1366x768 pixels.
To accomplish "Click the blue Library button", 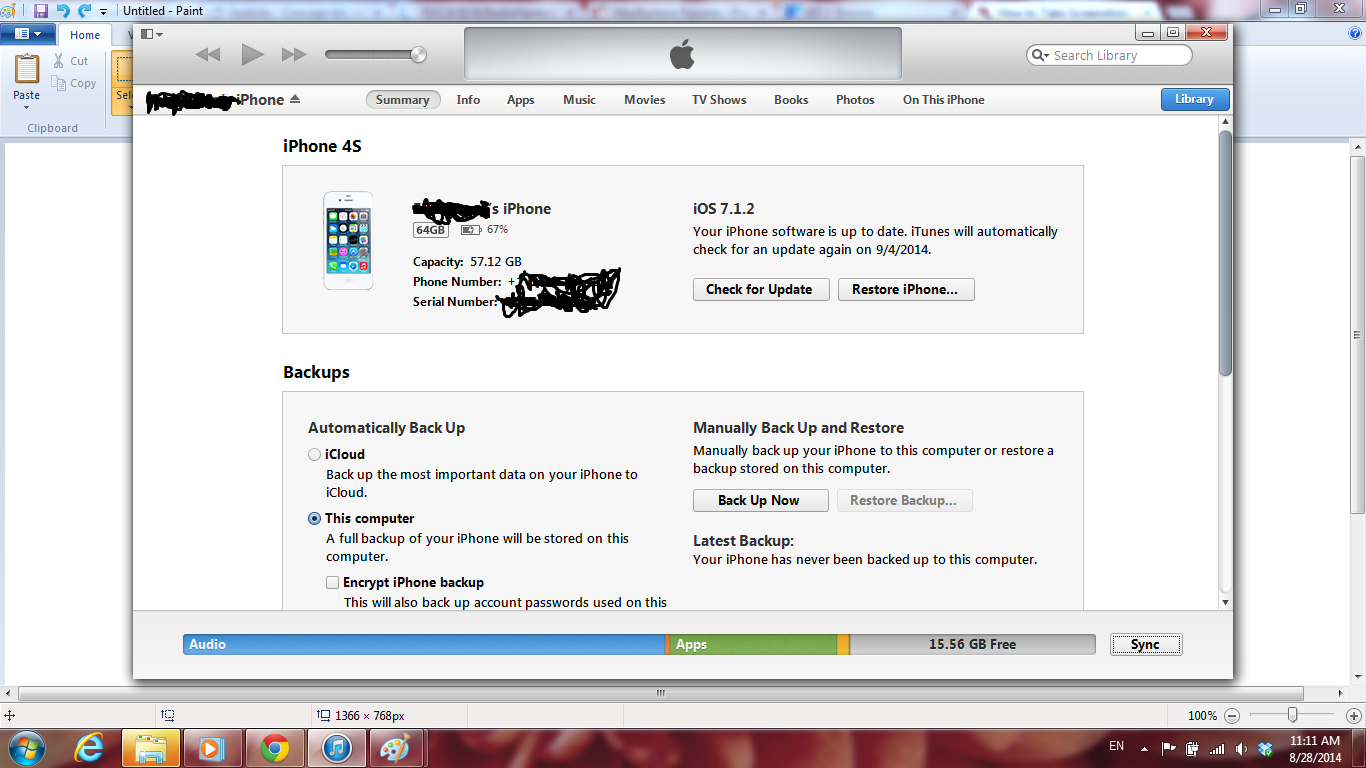I will tap(1195, 99).
